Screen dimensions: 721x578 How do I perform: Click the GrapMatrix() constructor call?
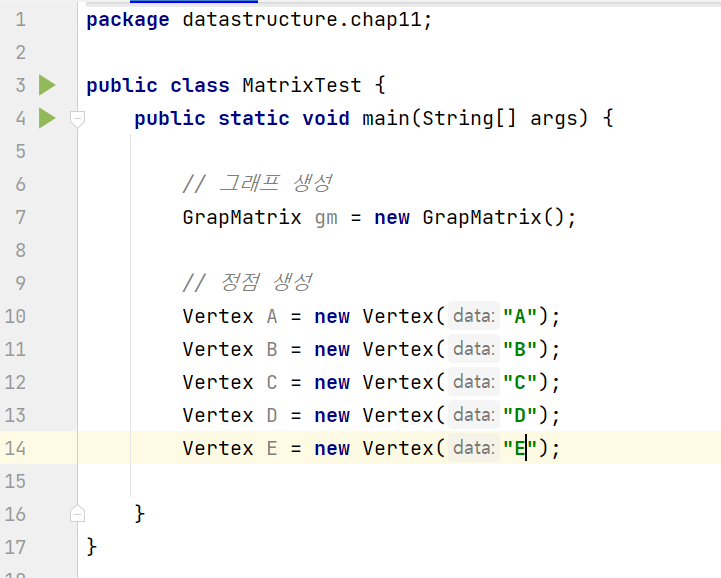coord(493,217)
